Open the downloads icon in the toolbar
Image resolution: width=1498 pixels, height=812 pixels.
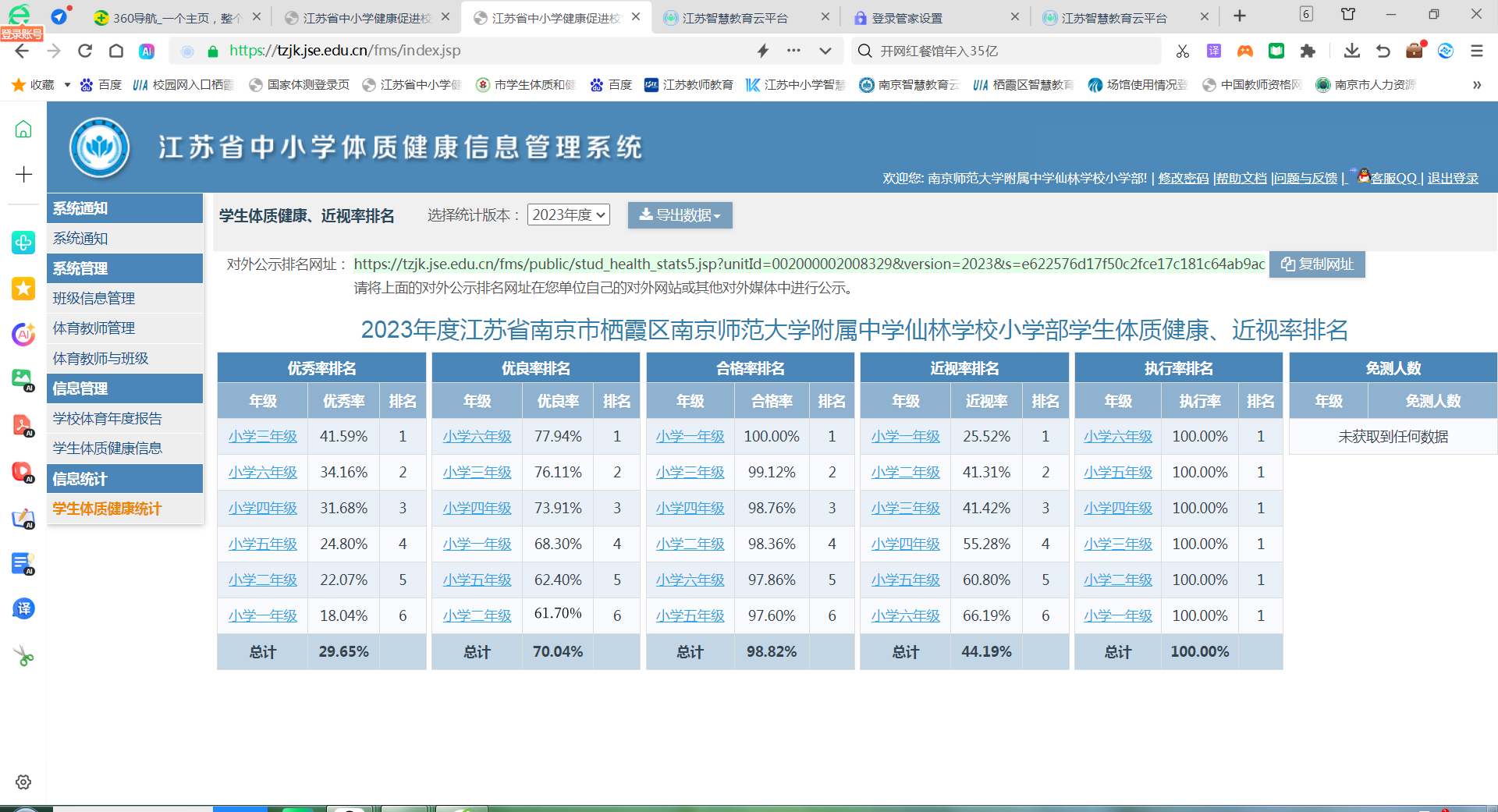pyautogui.click(x=1352, y=51)
